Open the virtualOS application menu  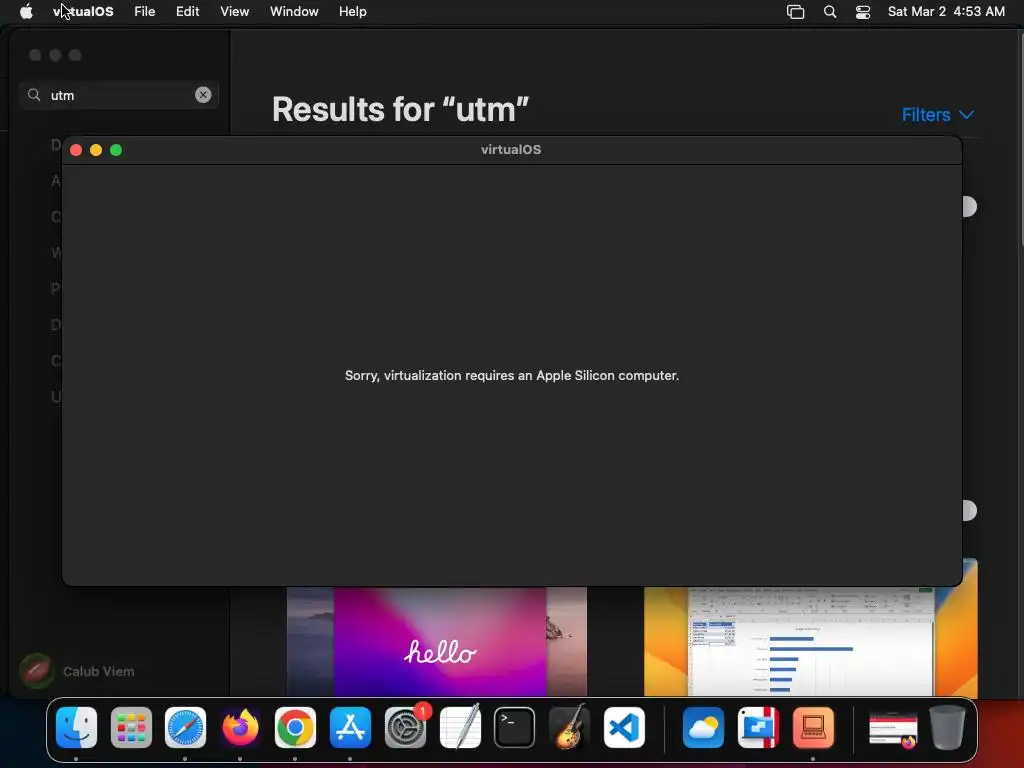coord(83,11)
